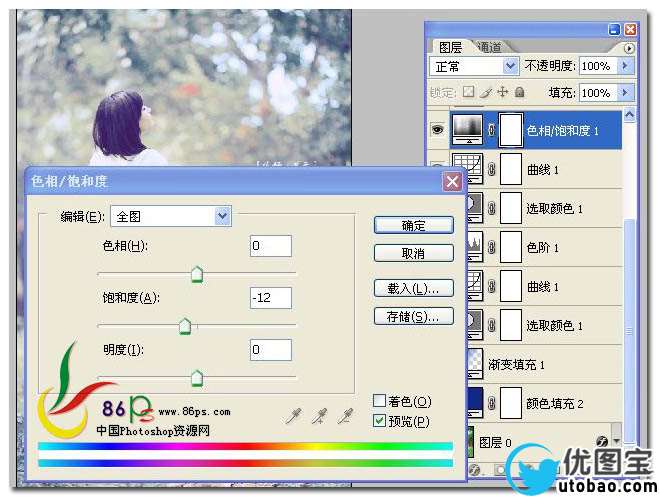
Task: Click the 不透明度 100% field
Action: (x=598, y=66)
